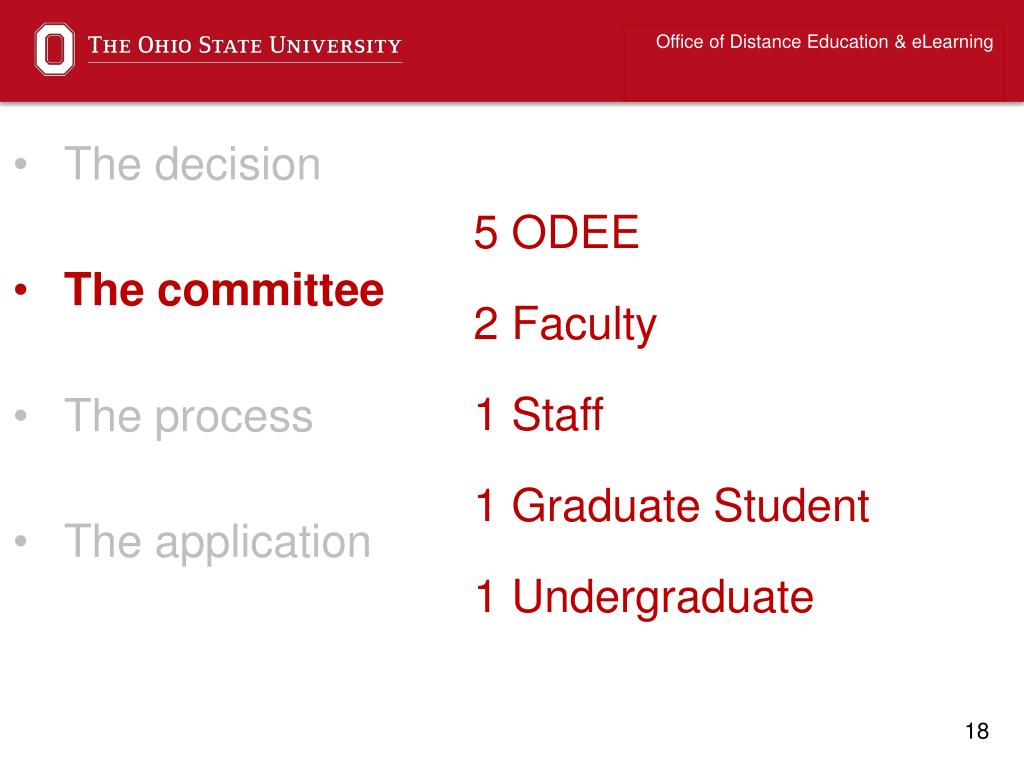Click The Ohio State University wordmark
The width and height of the screenshot is (1024, 768).
[x=245, y=45]
